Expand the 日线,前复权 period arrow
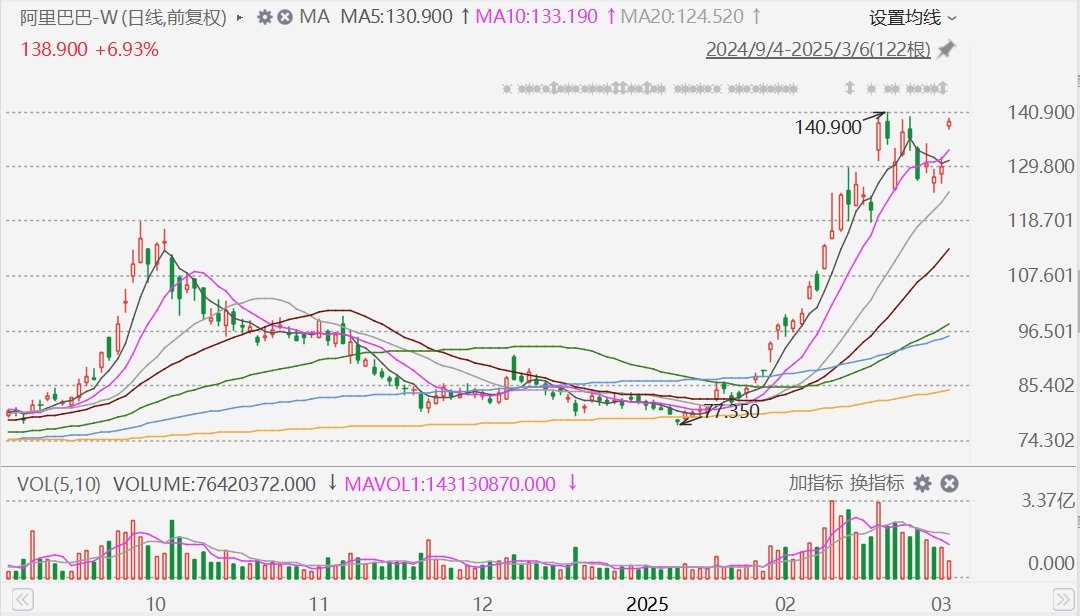1080x616 pixels. [x=239, y=17]
